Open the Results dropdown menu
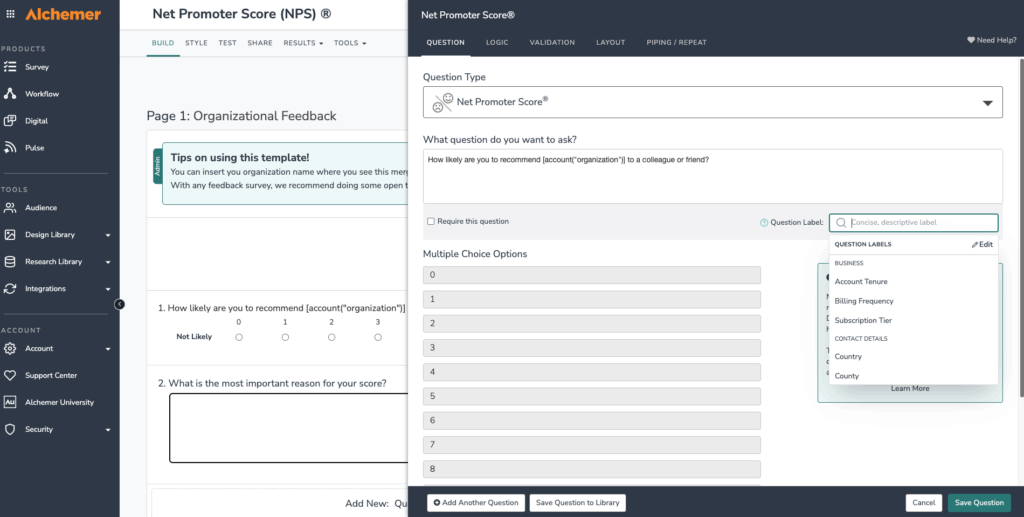 pos(303,43)
